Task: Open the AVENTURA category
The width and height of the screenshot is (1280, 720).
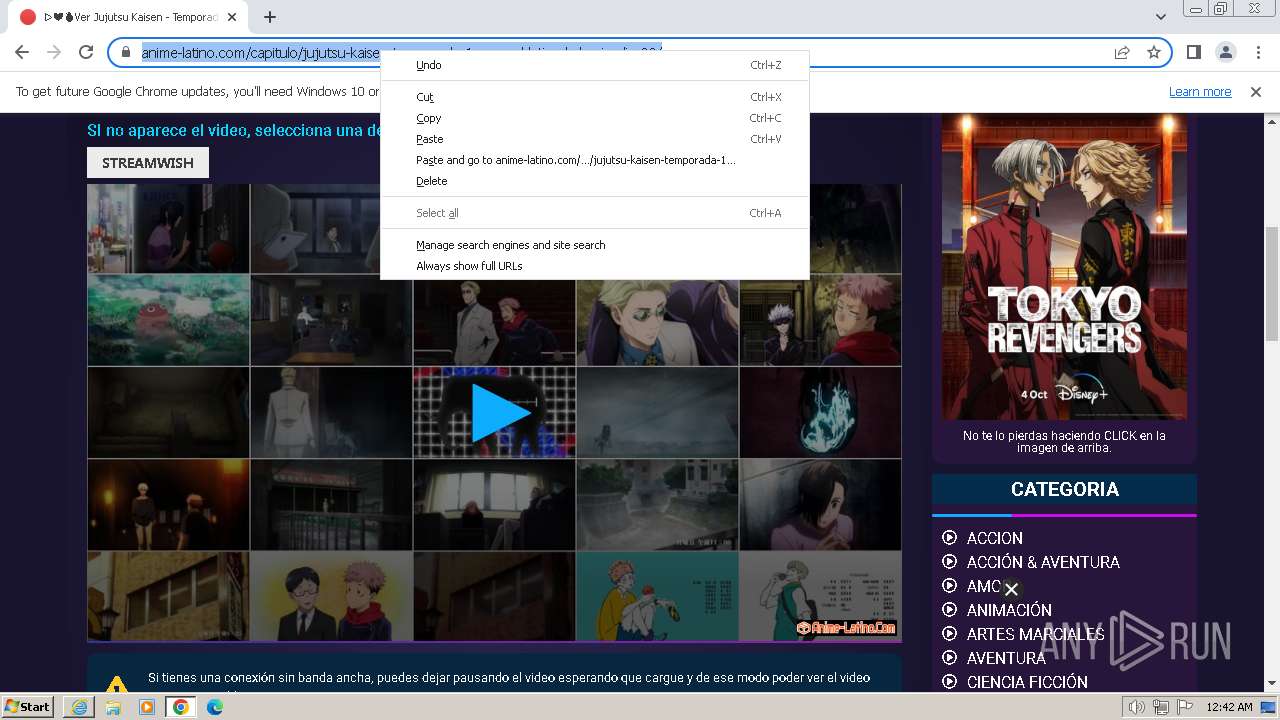Action: click(x=1006, y=658)
